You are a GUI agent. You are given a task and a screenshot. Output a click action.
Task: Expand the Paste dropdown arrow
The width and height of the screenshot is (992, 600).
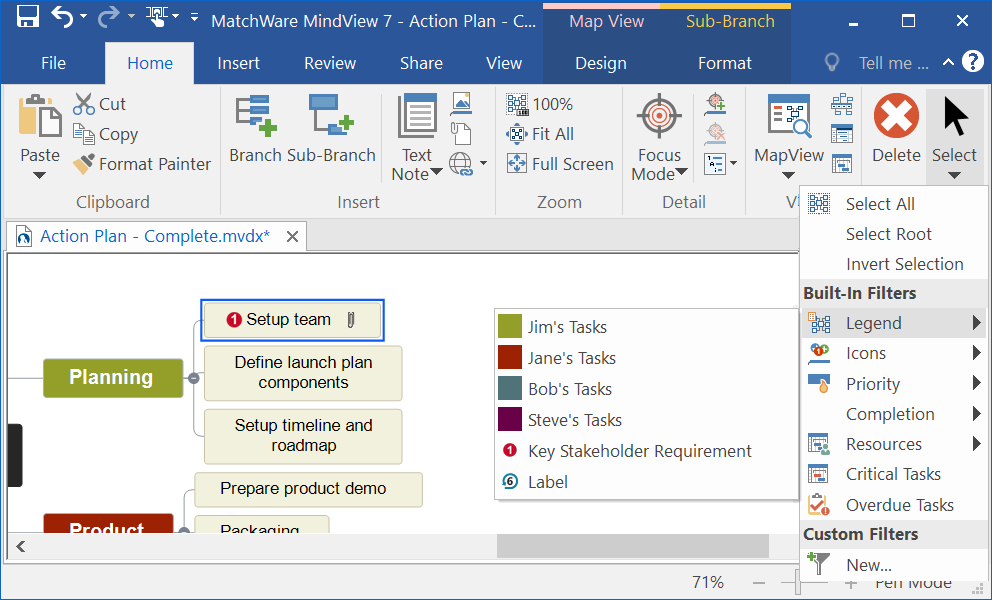40,175
